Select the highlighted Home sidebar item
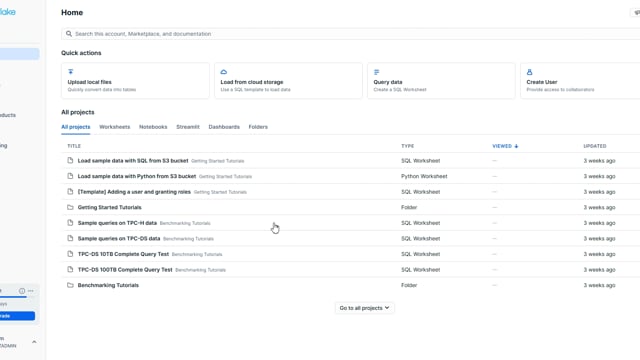 tap(20, 54)
